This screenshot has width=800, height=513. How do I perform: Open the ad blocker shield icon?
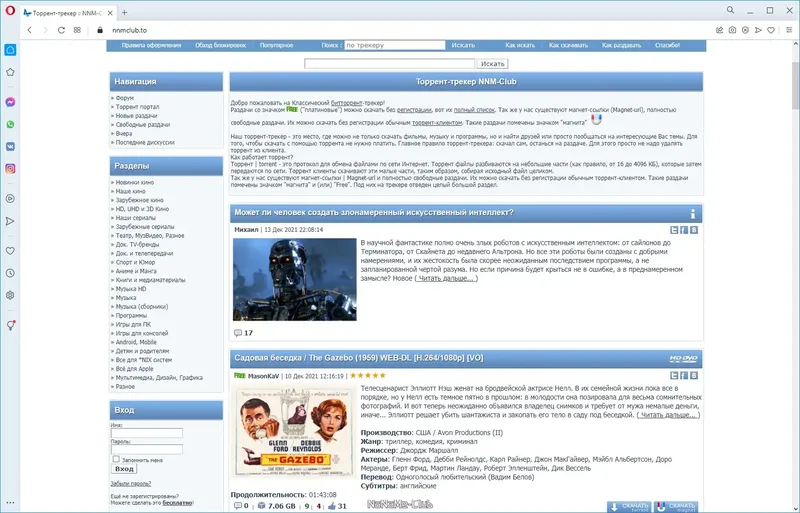pos(745,30)
